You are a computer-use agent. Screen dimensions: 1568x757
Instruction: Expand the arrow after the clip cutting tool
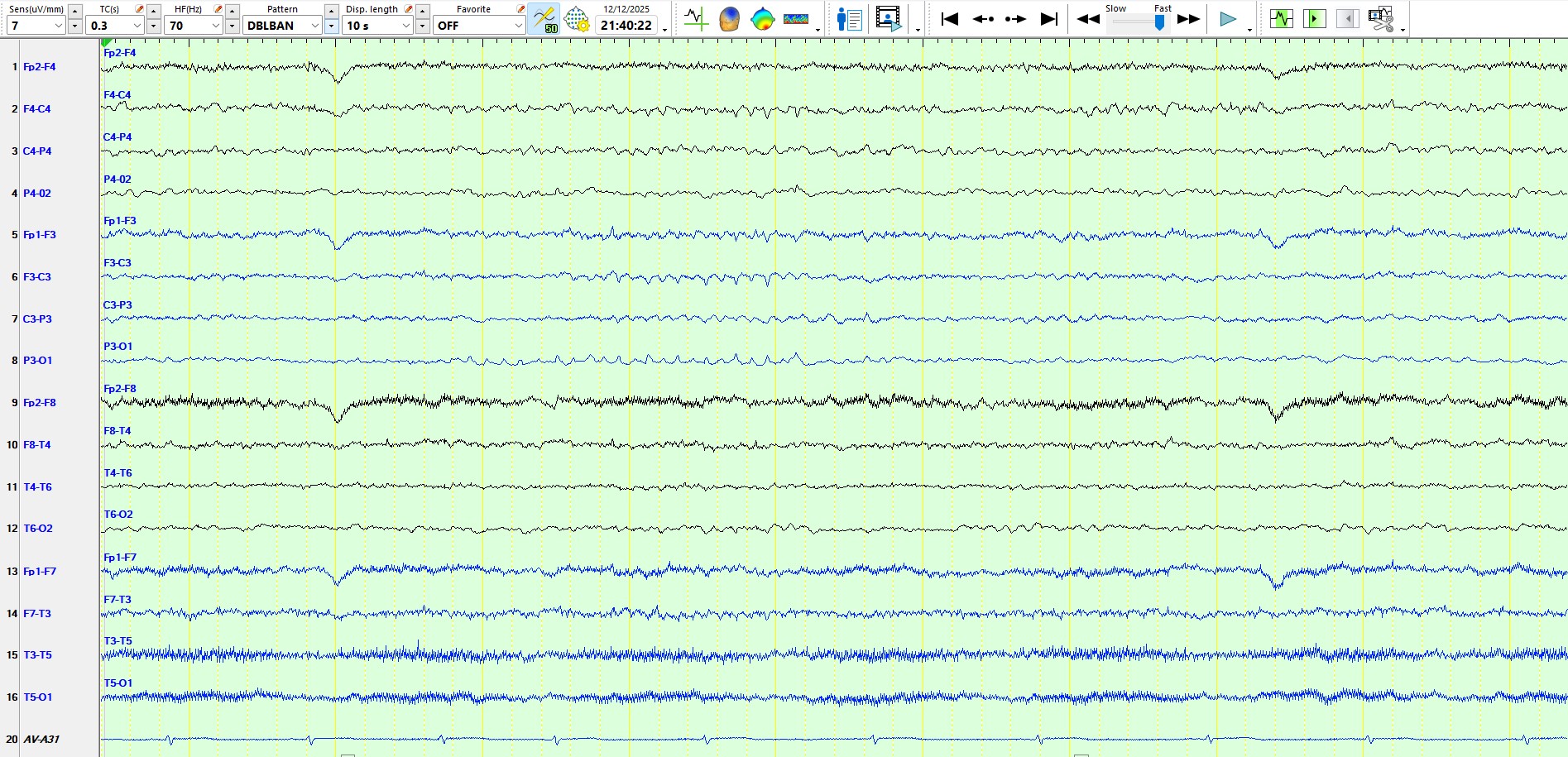pyautogui.click(x=1403, y=31)
